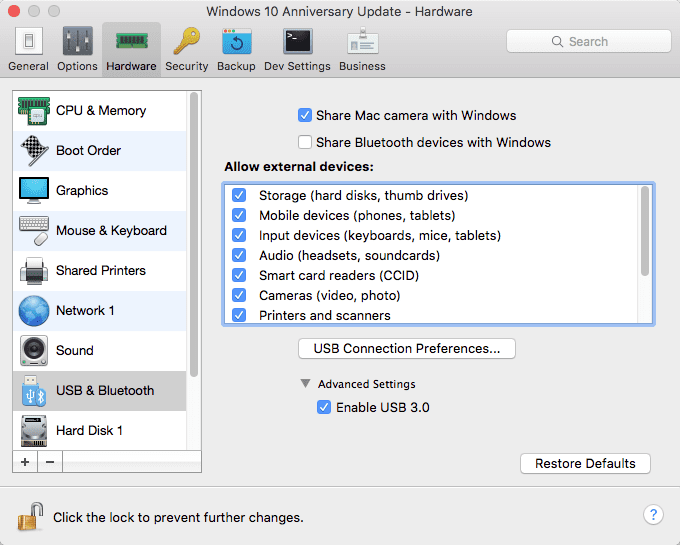Switch to the Security tab
The image size is (680, 545).
pyautogui.click(x=186, y=49)
